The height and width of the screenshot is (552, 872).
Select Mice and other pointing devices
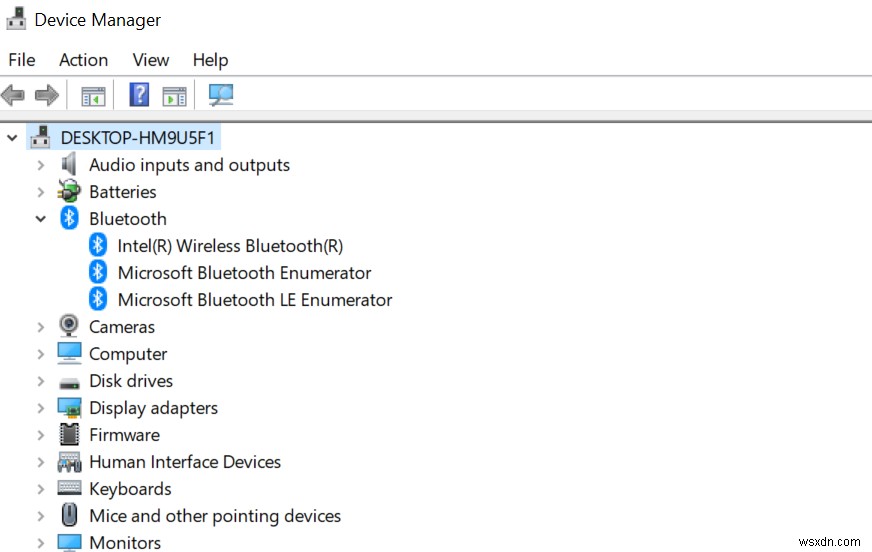point(214,516)
